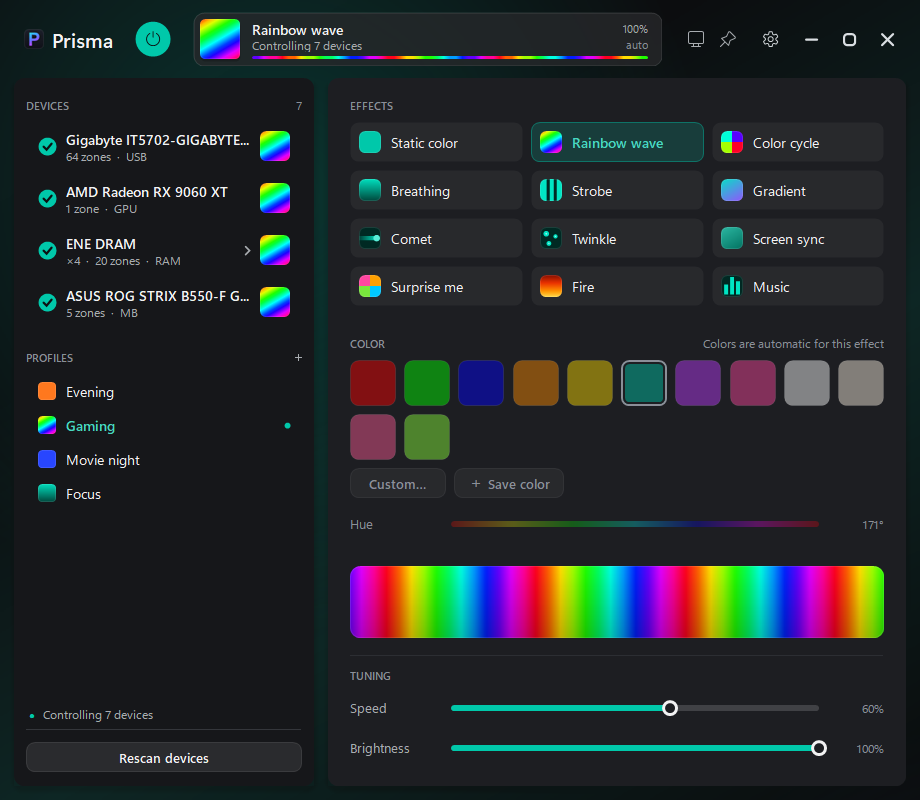Click the Gigabyte device rainbow swatch

pyautogui.click(x=275, y=146)
